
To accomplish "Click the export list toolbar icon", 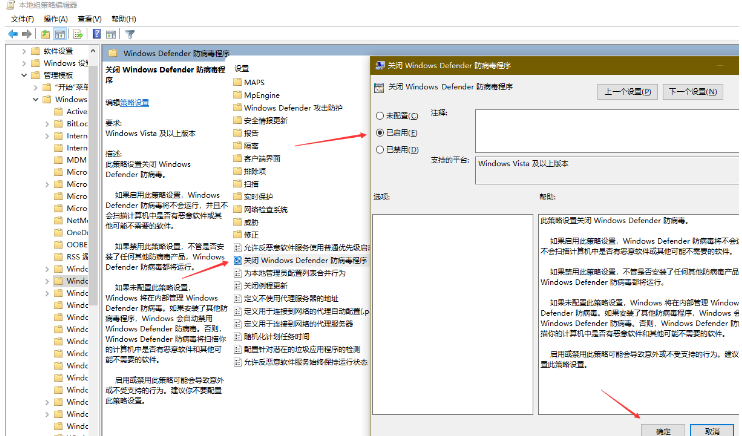I will (78, 34).
